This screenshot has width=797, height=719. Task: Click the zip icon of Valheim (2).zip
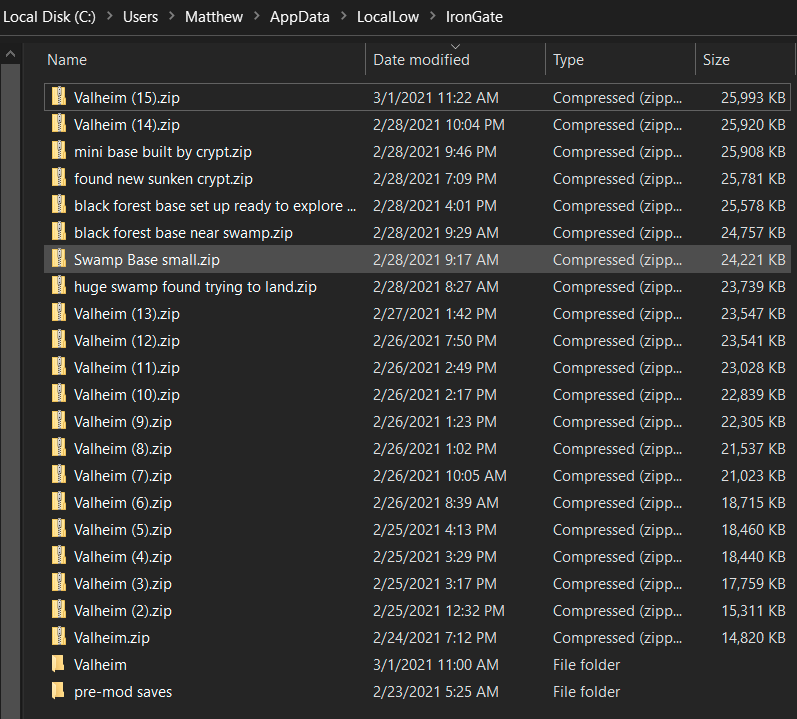pos(59,609)
